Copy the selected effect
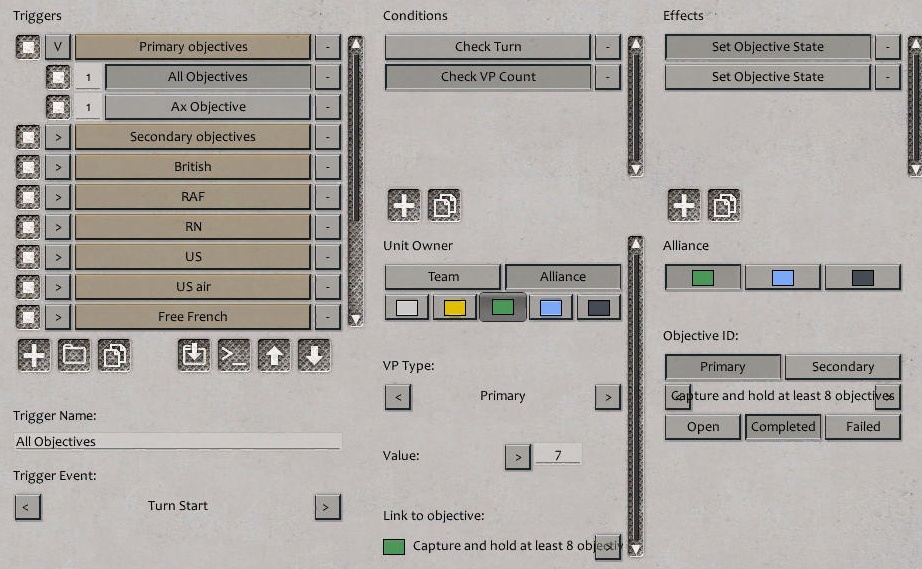 (724, 206)
